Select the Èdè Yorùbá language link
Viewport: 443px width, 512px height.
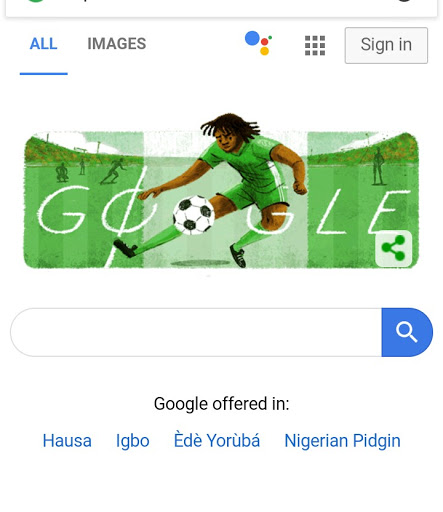(x=217, y=440)
